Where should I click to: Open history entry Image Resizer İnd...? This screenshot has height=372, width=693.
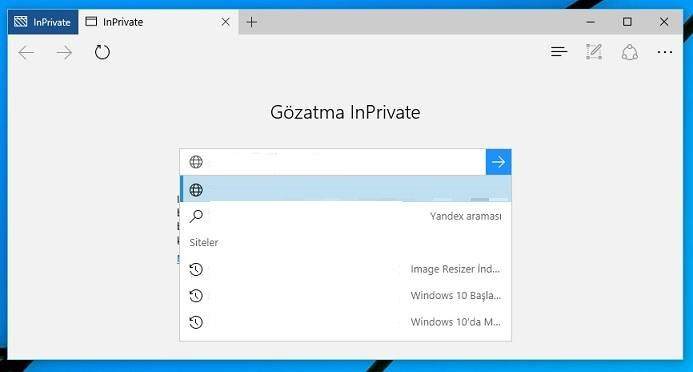pos(346,269)
